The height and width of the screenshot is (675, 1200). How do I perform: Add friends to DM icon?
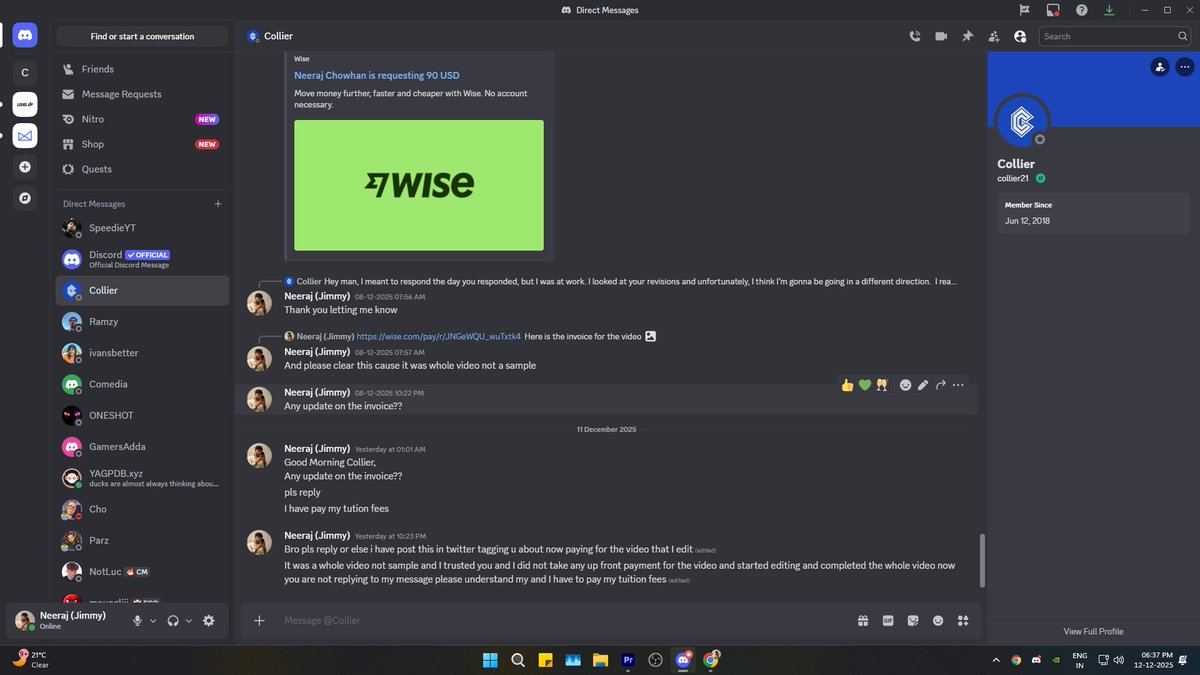coord(993,36)
